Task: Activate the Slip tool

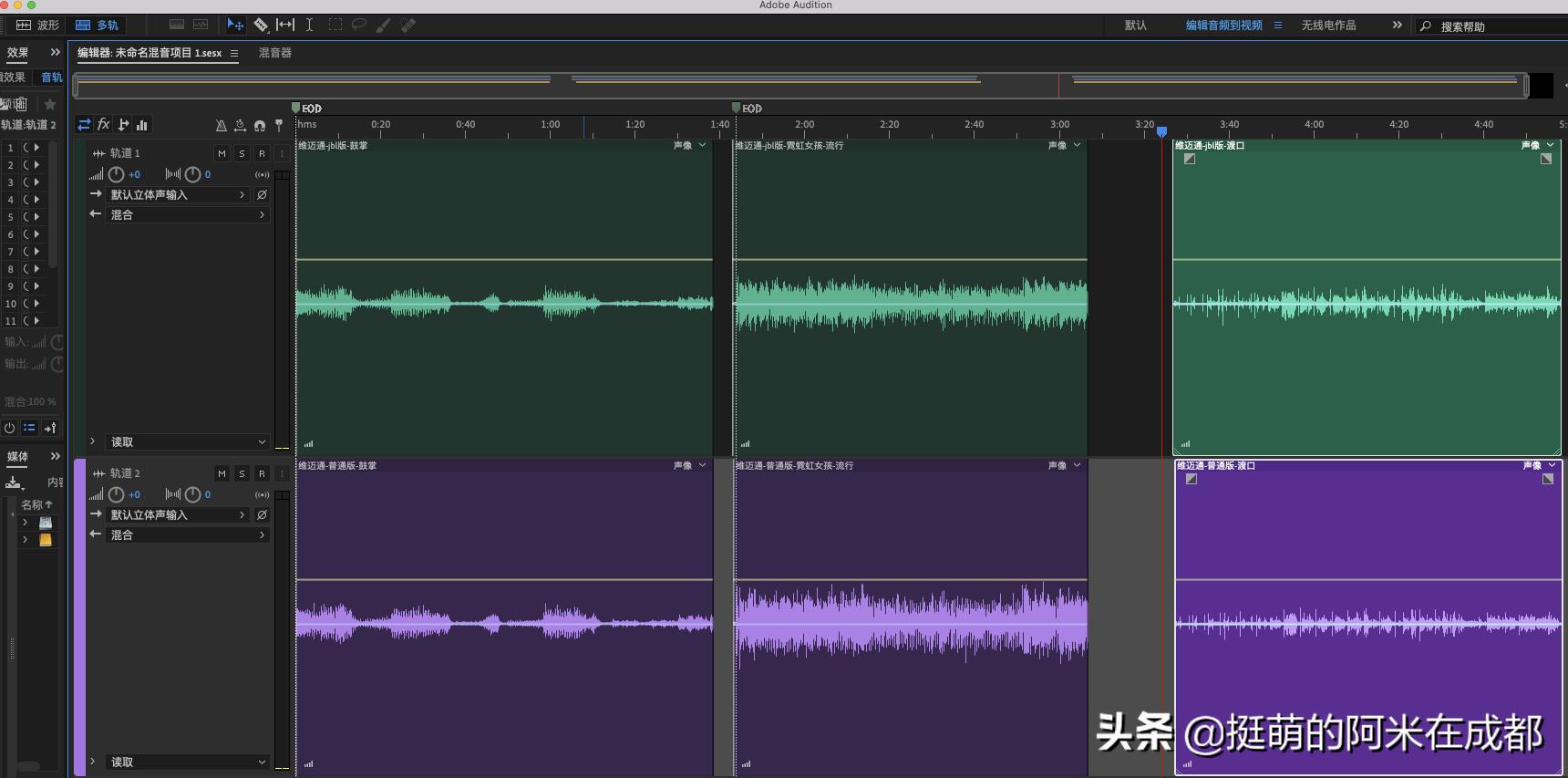Action: click(x=285, y=25)
